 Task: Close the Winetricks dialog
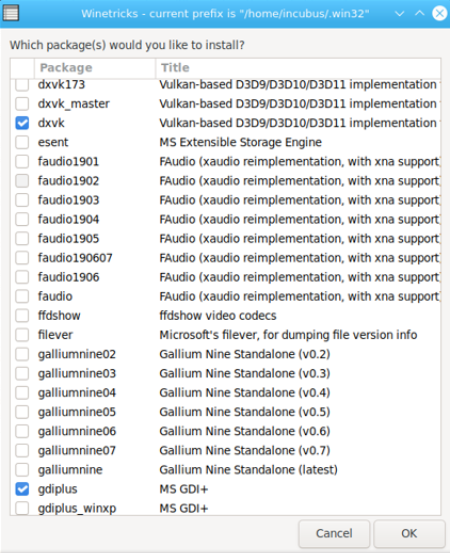coord(439,13)
